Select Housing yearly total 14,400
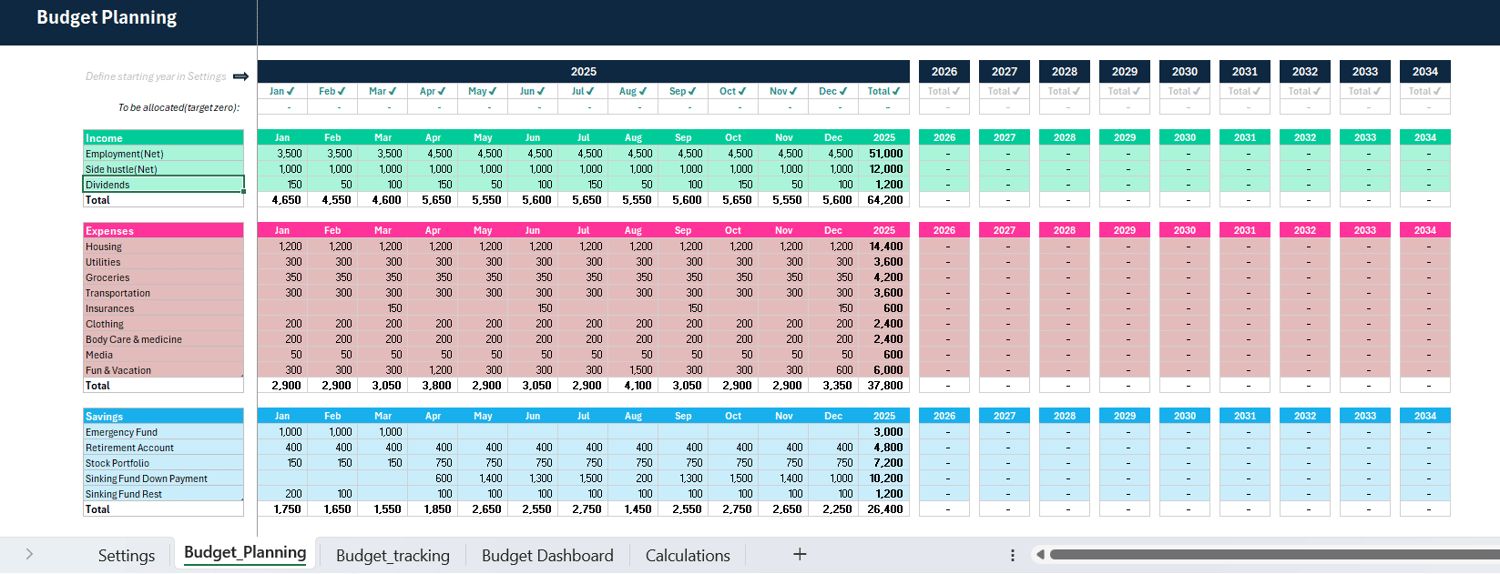This screenshot has width=1500, height=574. pos(885,246)
